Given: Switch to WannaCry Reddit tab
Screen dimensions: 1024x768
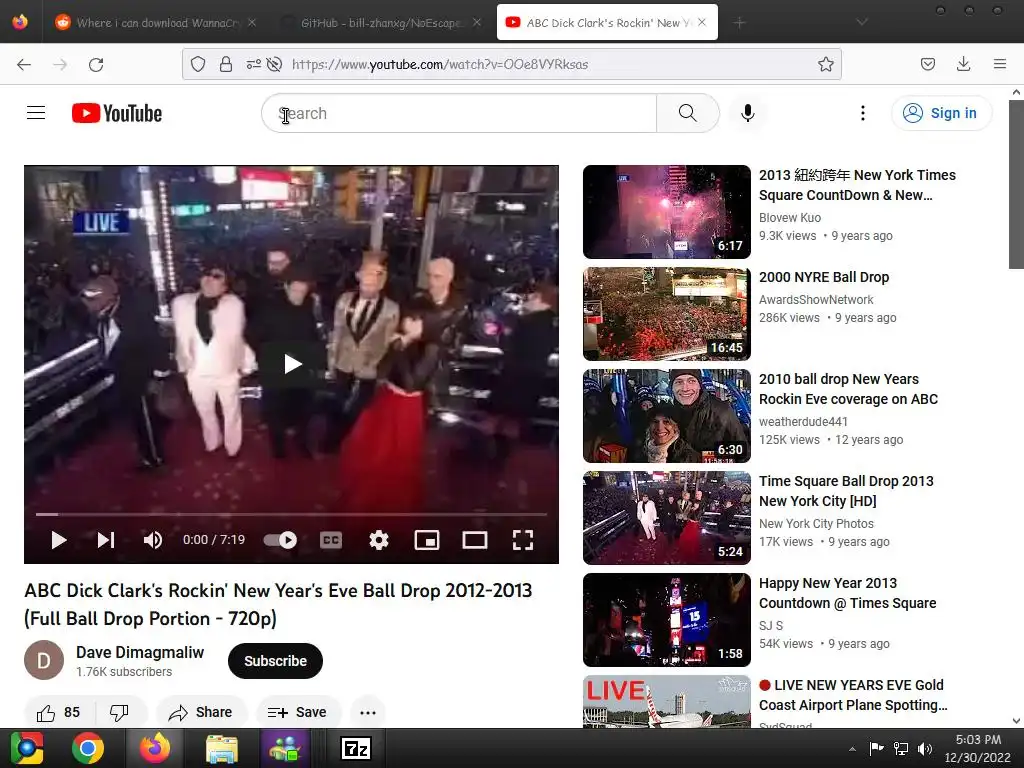Looking at the screenshot, I should 157,23.
